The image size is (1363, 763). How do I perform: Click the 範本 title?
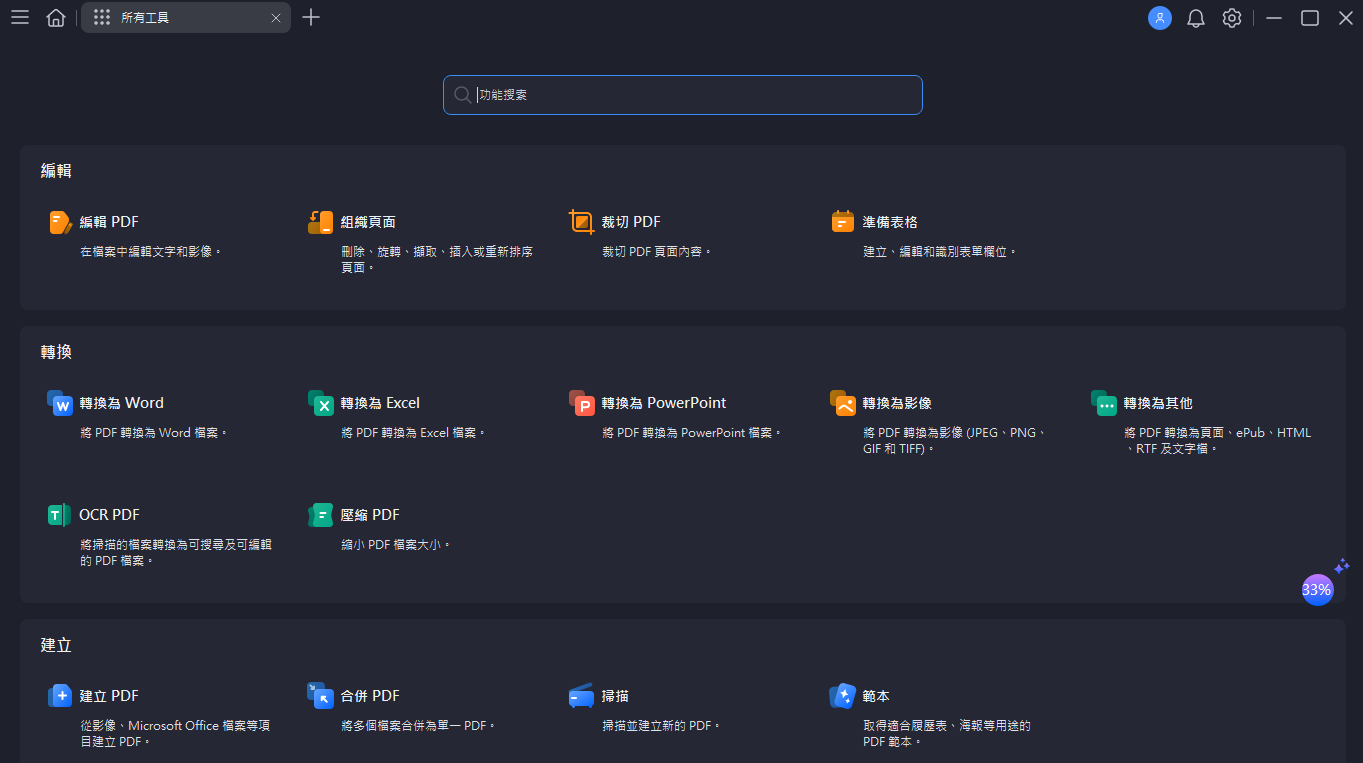point(876,696)
